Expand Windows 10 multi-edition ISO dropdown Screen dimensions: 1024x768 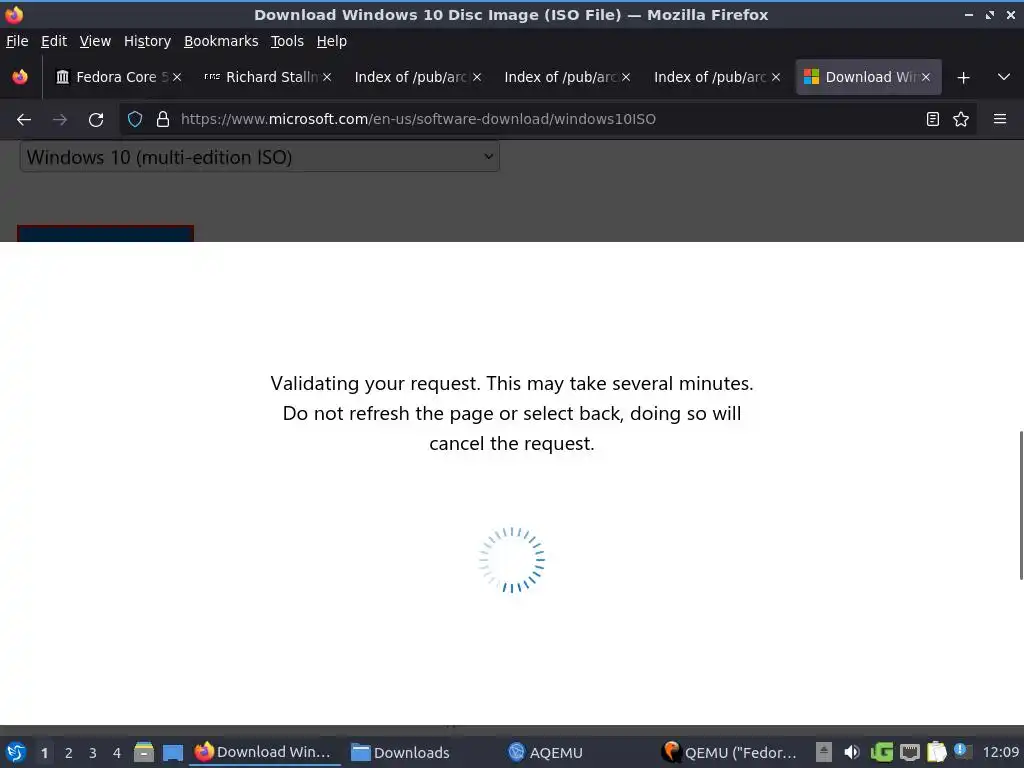pyautogui.click(x=260, y=157)
